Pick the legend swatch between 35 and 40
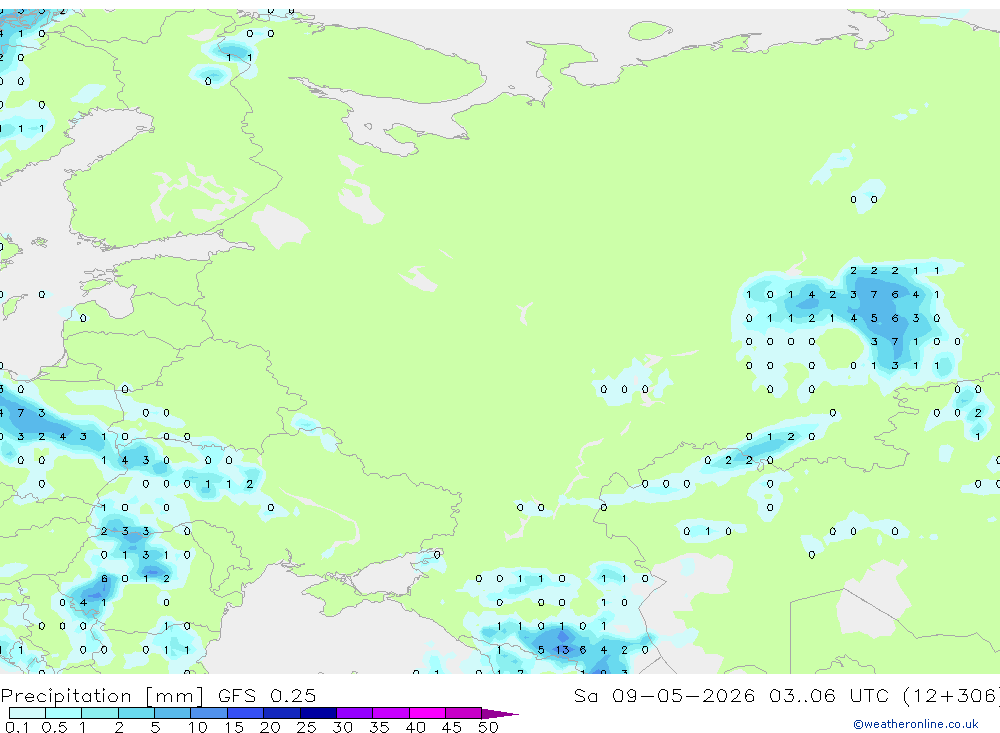This screenshot has height=733, width=1000. [391, 713]
